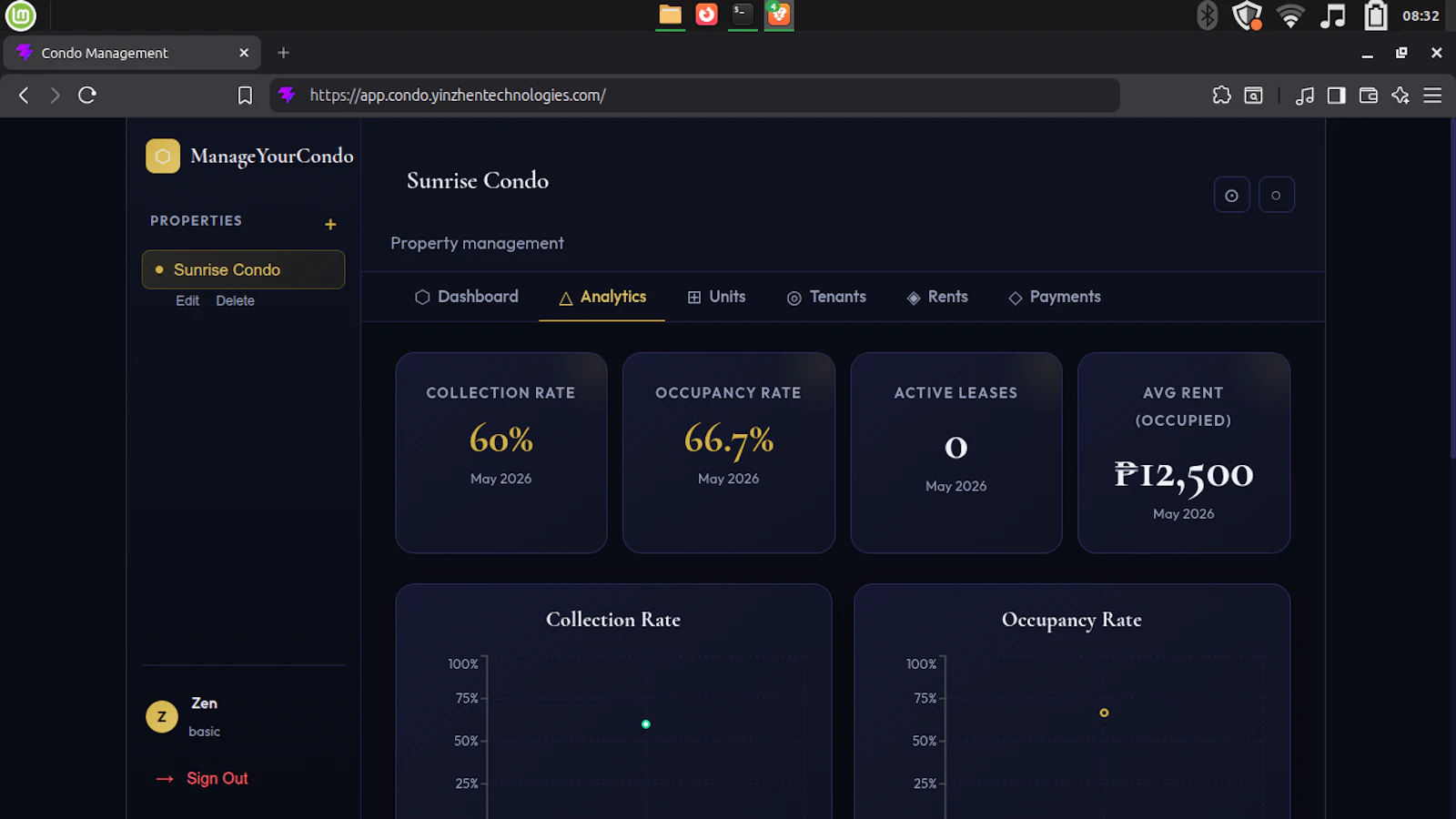Viewport: 1456px width, 819px height.
Task: Open the browser hamburger menu
Action: click(x=1432, y=95)
